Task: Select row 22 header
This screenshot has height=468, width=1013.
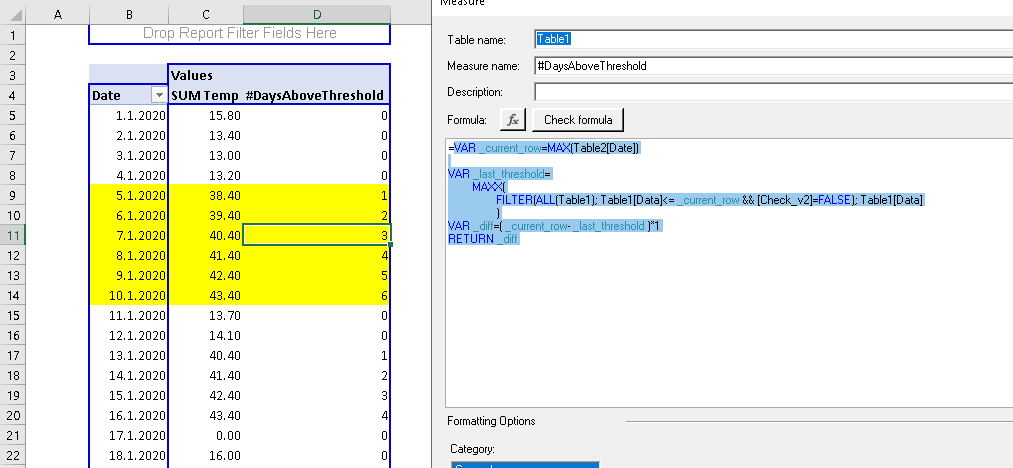Action: (x=12, y=456)
